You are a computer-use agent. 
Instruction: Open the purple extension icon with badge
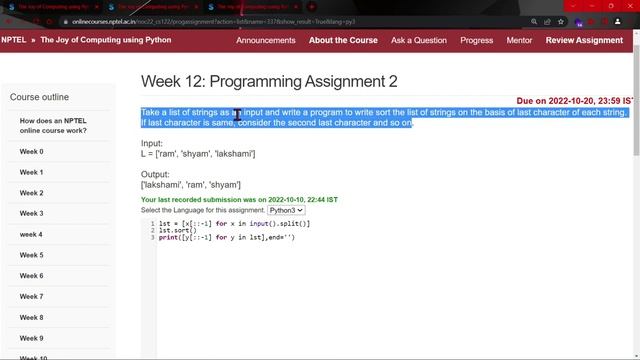(x=578, y=22)
